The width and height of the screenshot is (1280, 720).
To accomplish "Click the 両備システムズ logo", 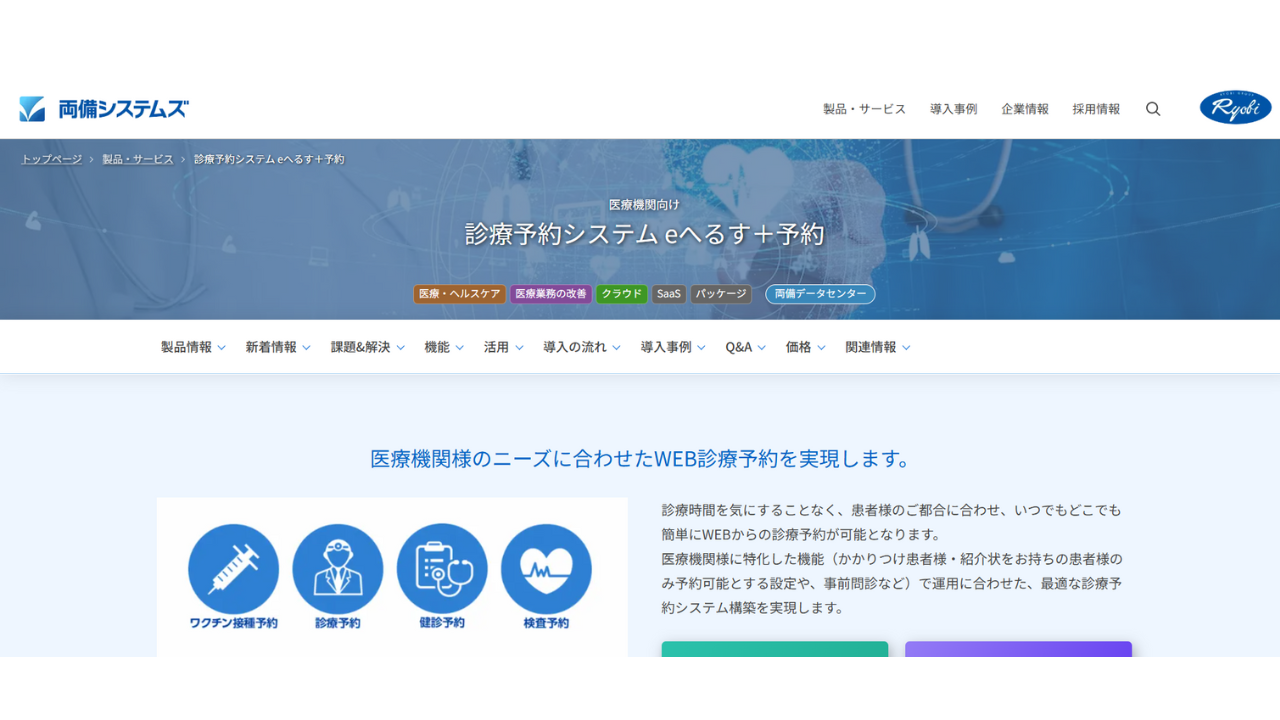I will coord(104,109).
